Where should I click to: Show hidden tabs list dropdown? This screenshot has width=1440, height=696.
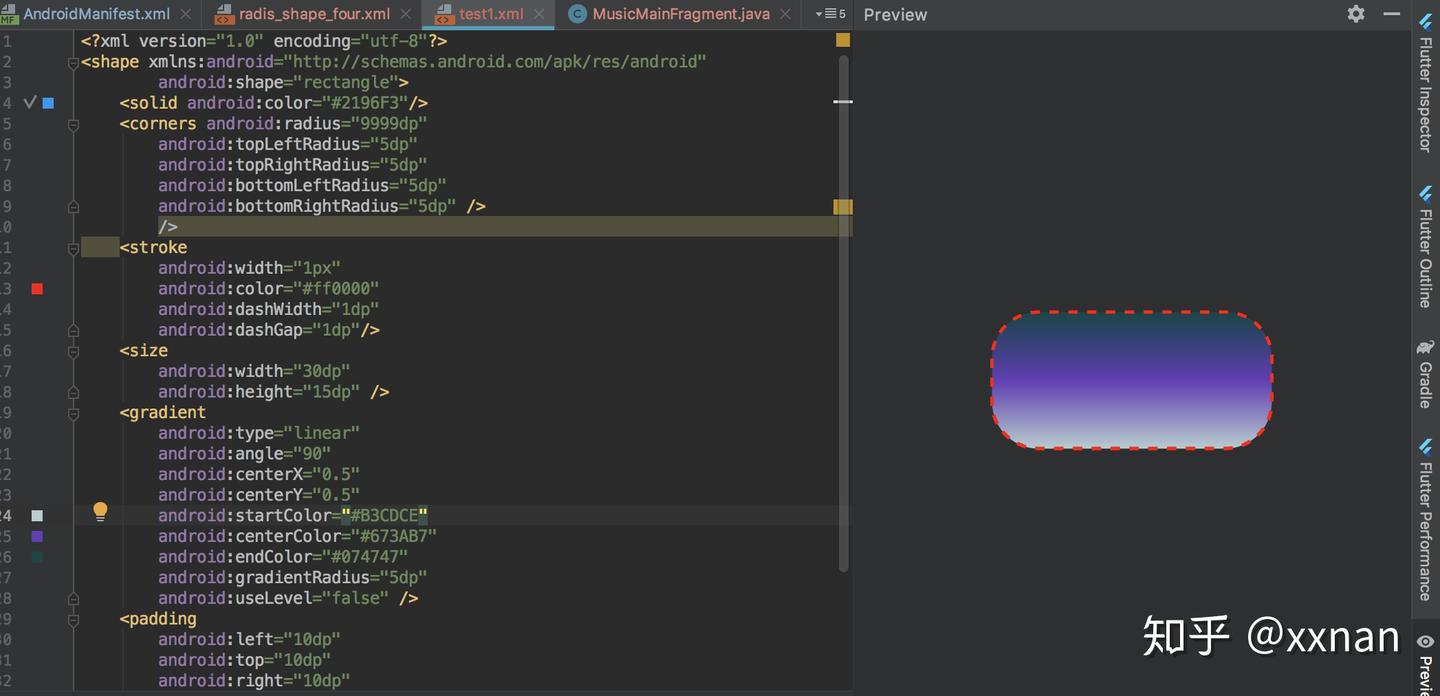(x=830, y=14)
